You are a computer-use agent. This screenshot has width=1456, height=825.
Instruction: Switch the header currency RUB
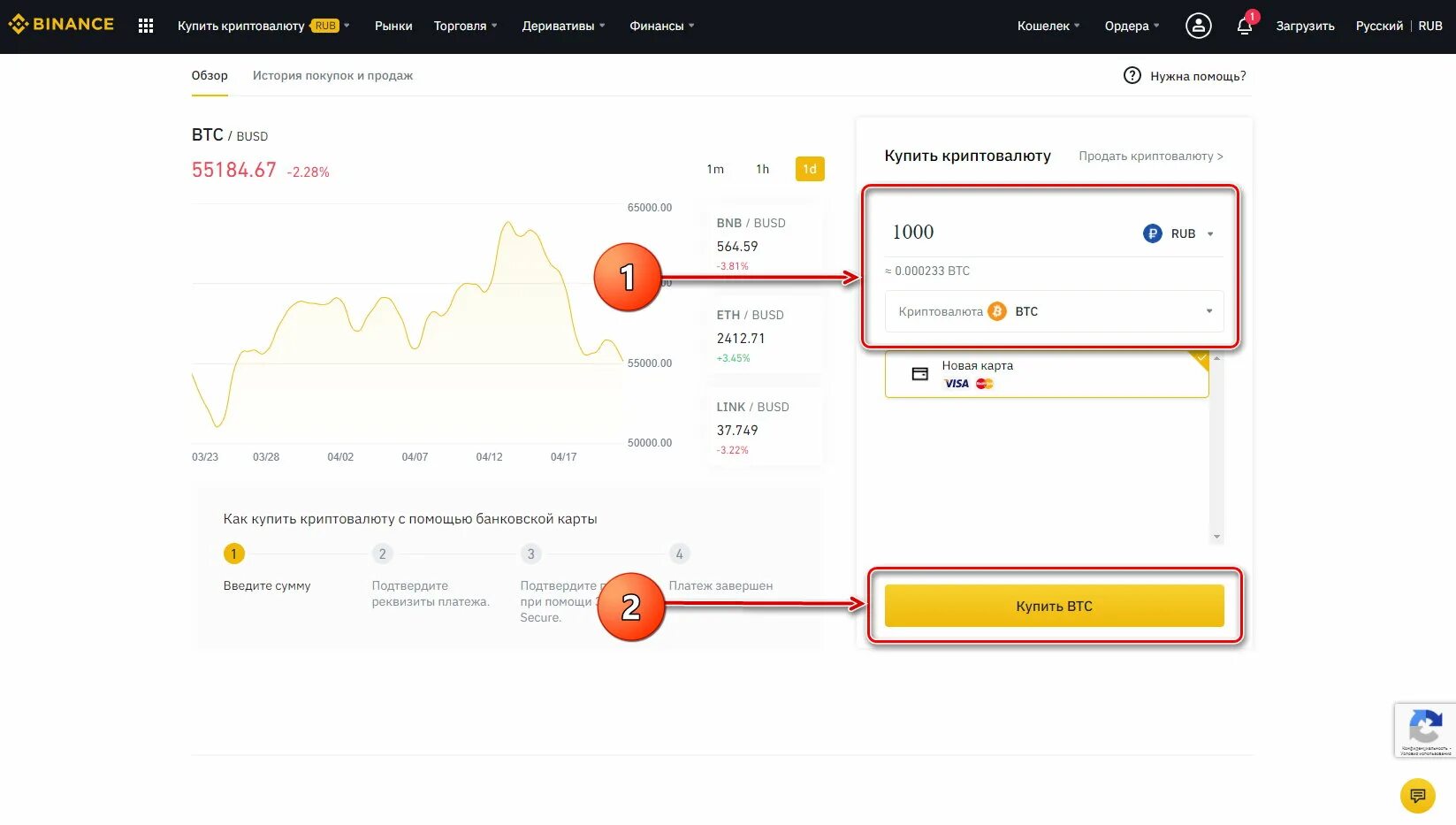click(x=1430, y=26)
